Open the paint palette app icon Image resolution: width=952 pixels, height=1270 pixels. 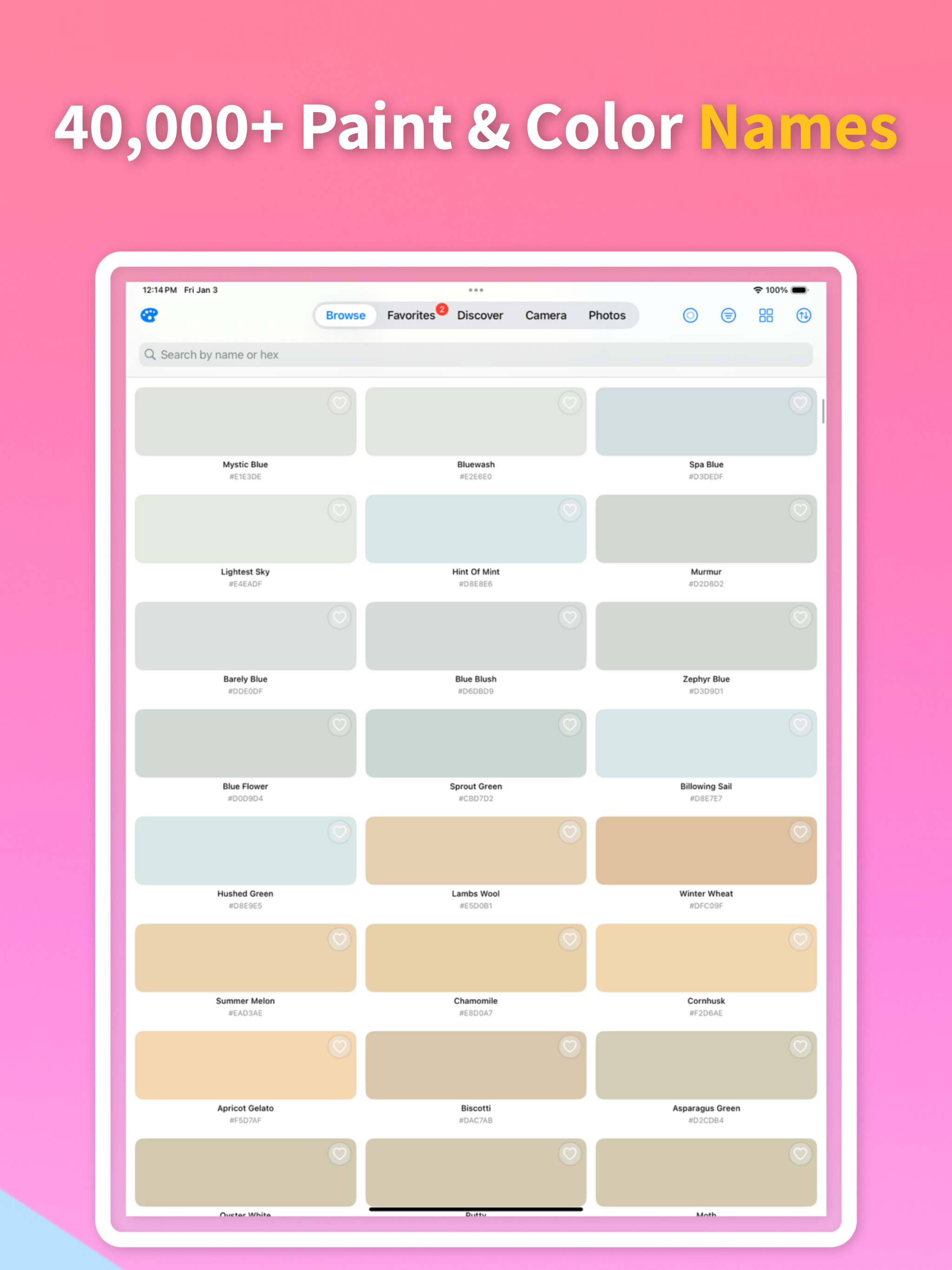pyautogui.click(x=149, y=315)
